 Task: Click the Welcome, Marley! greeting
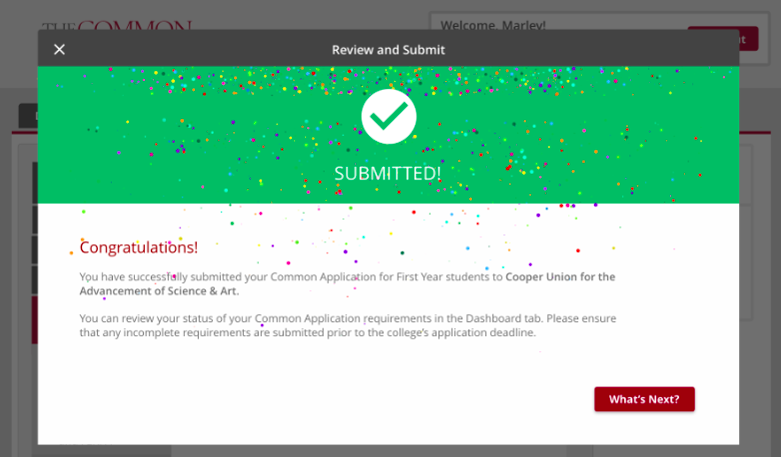tap(479, 24)
